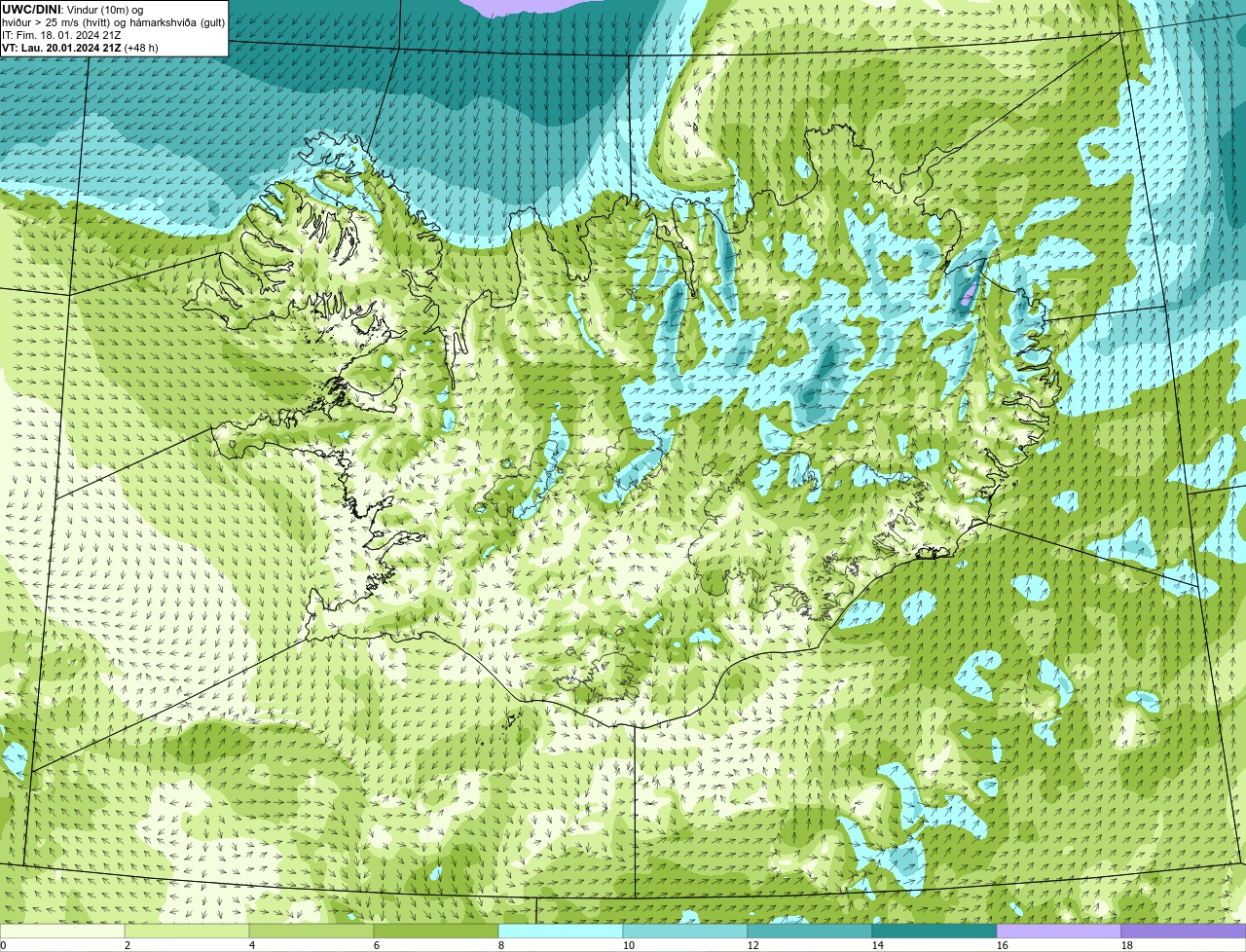
Task: Click the 2–4 m/s legend color swatch
Action: pyautogui.click(x=187, y=932)
